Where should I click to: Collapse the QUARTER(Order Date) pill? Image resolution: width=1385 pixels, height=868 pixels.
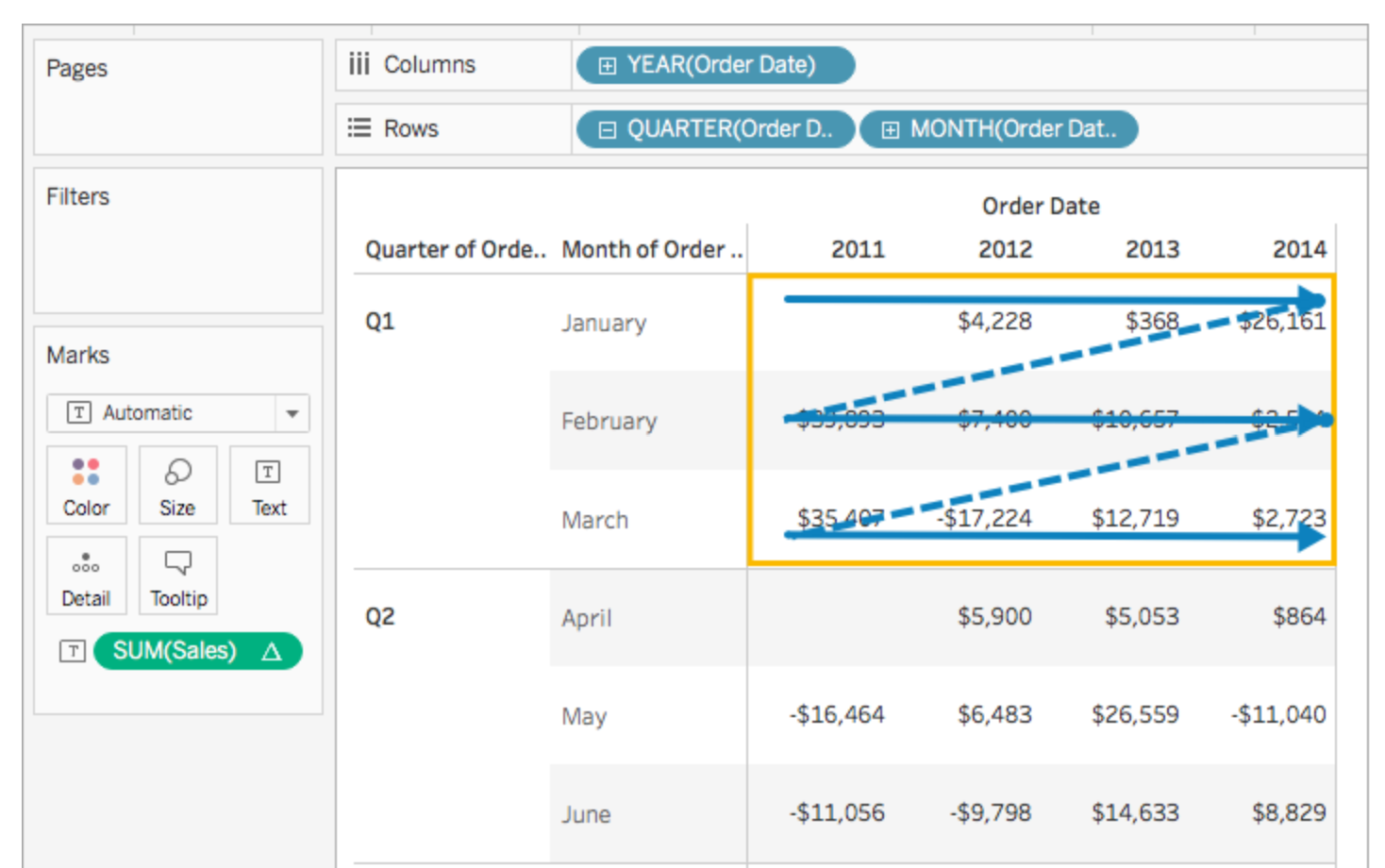pyautogui.click(x=608, y=129)
